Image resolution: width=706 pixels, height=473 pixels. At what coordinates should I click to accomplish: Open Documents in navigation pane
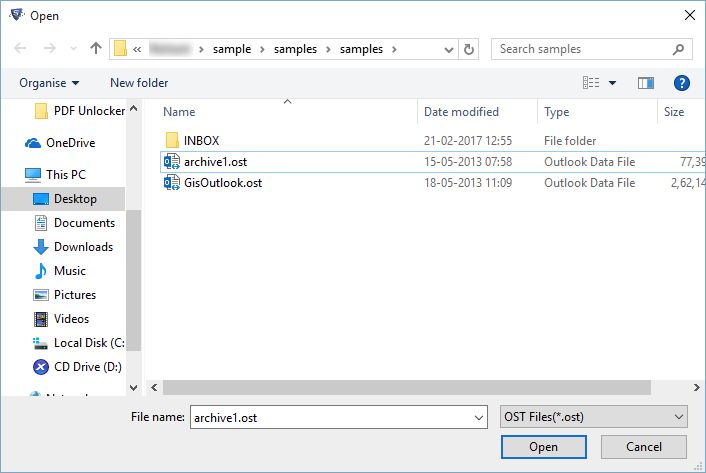[74, 223]
